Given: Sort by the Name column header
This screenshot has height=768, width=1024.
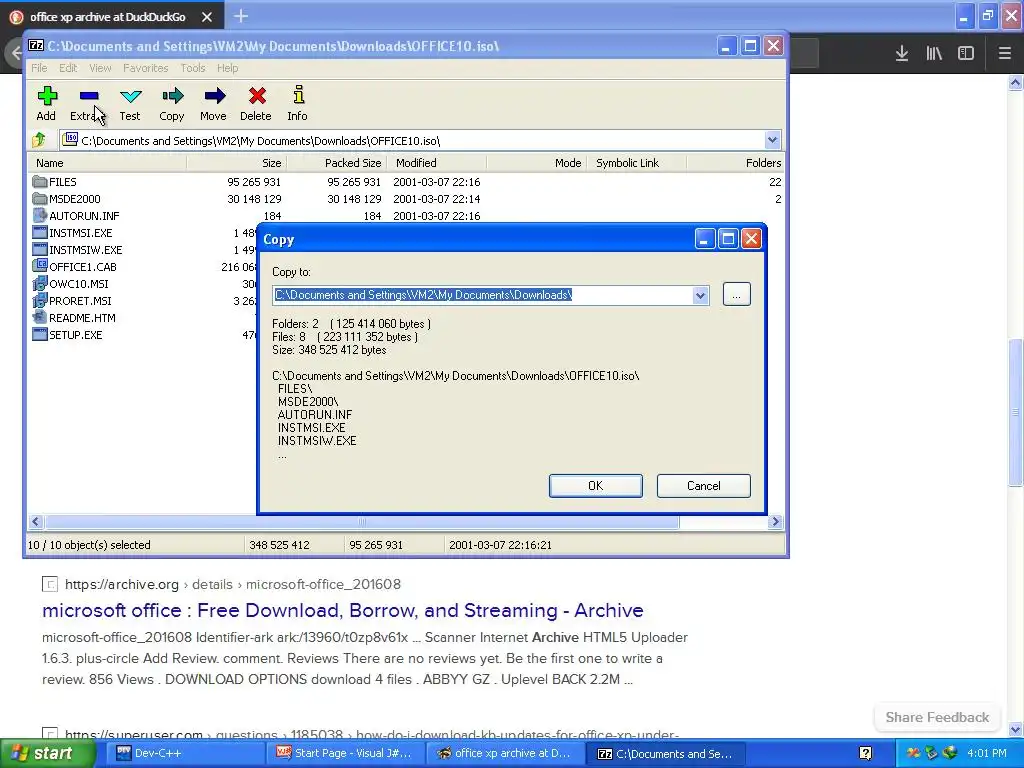Looking at the screenshot, I should (108, 163).
